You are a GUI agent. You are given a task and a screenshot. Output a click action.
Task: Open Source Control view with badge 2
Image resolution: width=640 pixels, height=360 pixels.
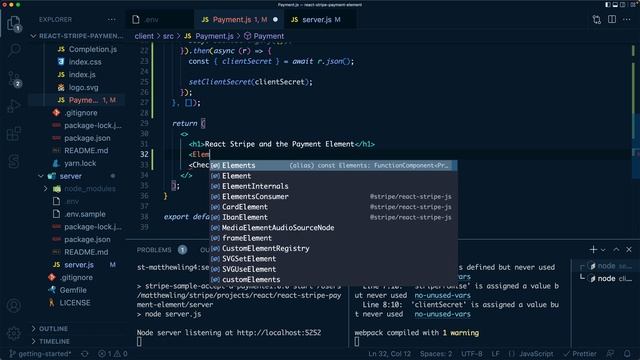pyautogui.click(x=14, y=79)
